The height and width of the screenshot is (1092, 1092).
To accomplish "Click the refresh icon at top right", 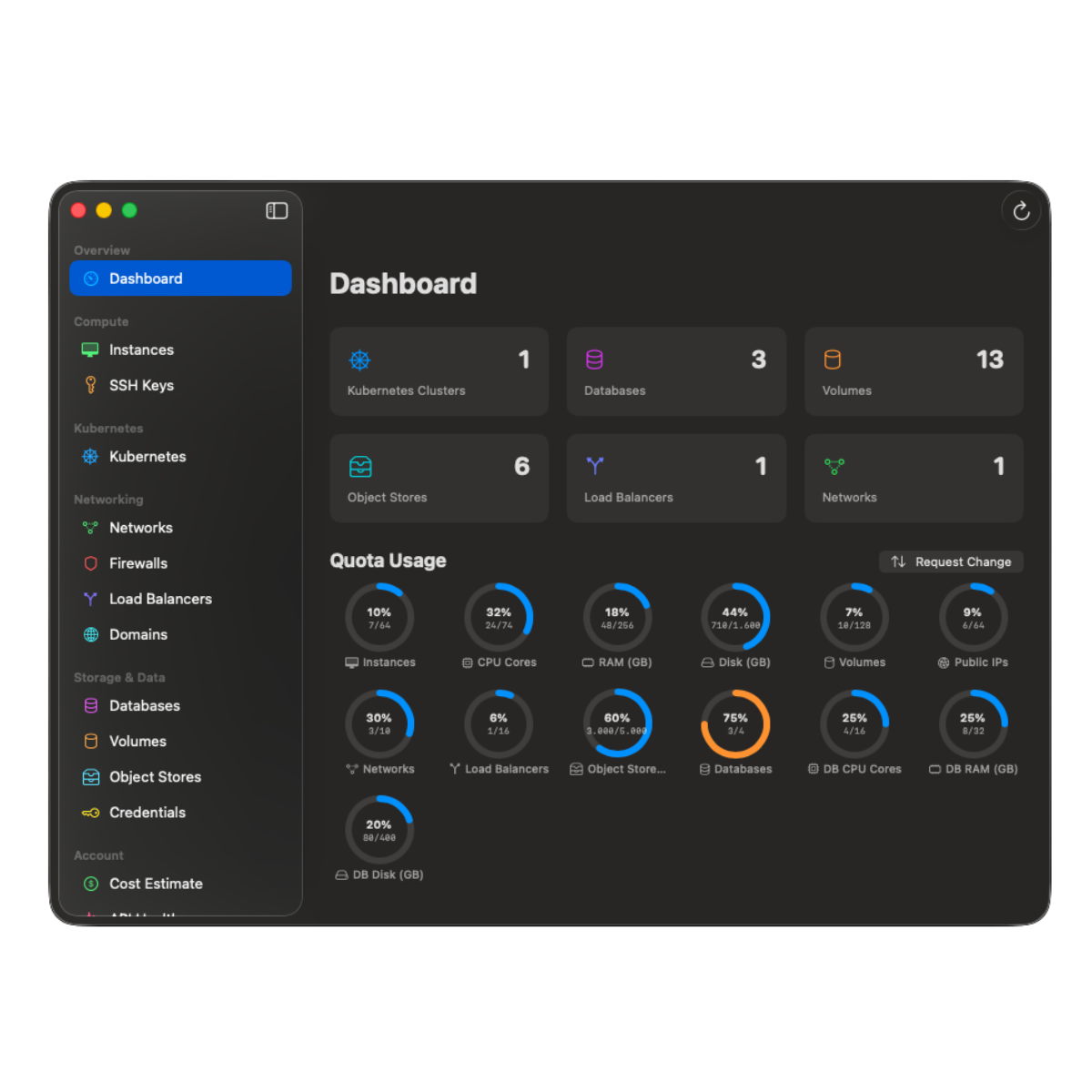I will (1021, 211).
